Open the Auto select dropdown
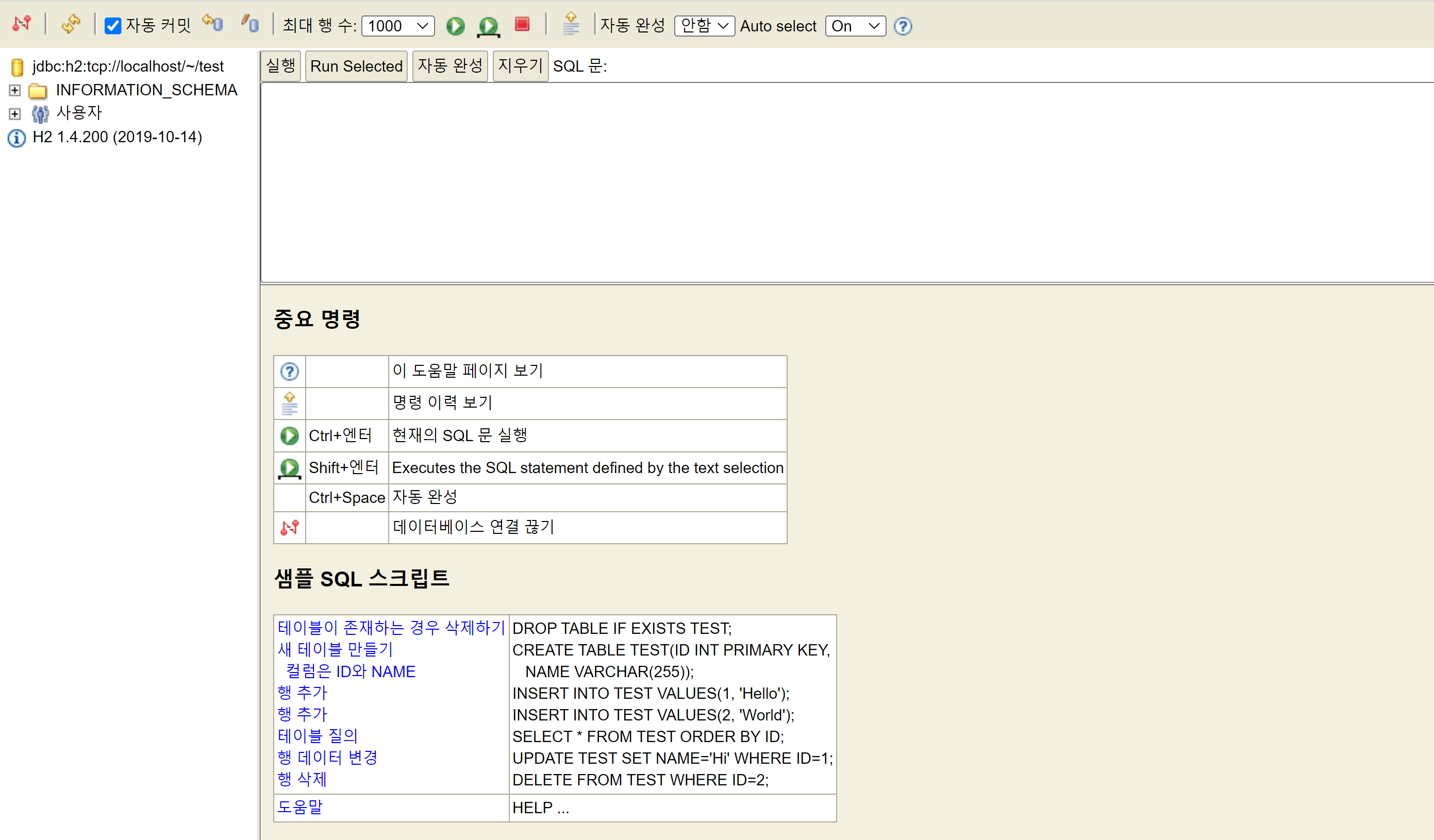Image resolution: width=1434 pixels, height=840 pixels. coord(855,26)
